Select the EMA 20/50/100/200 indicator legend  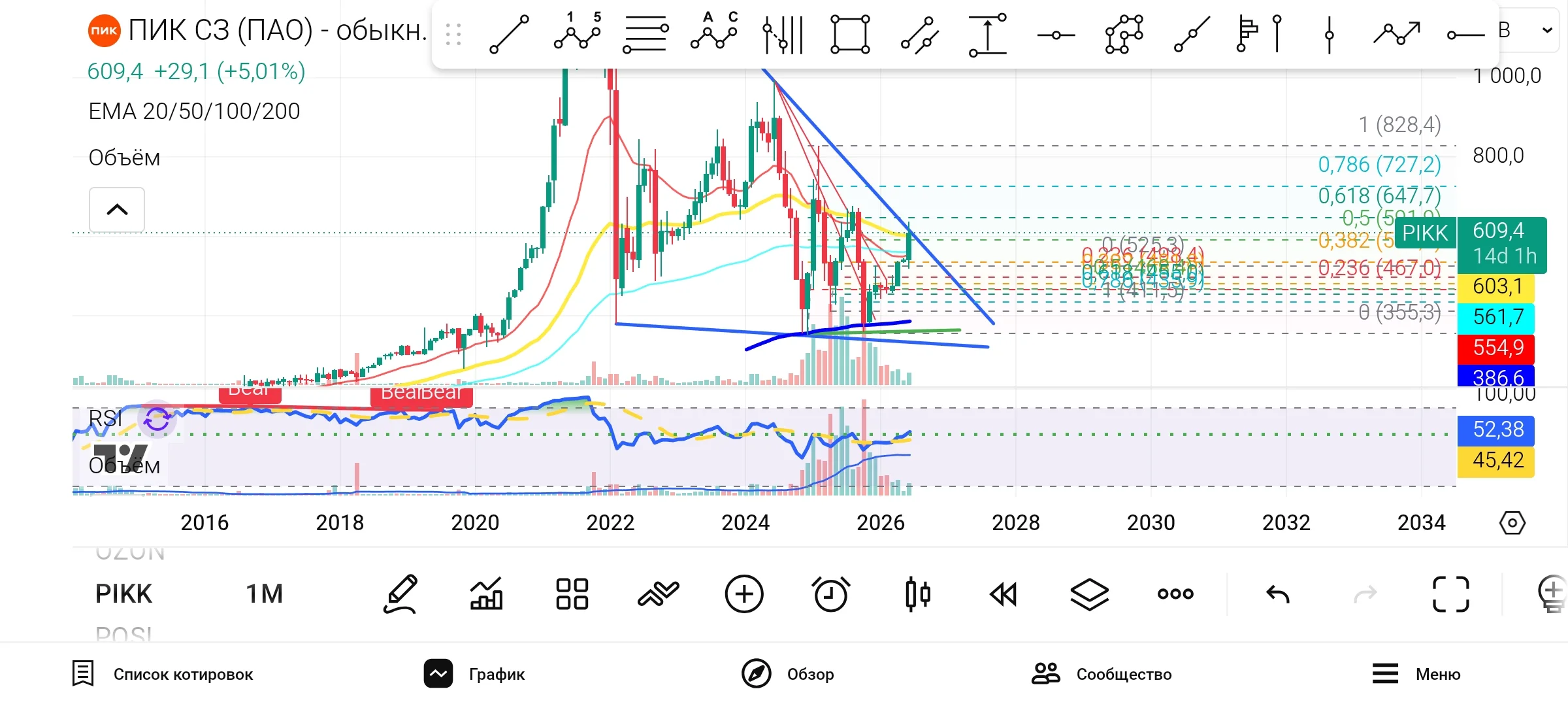[x=194, y=111]
